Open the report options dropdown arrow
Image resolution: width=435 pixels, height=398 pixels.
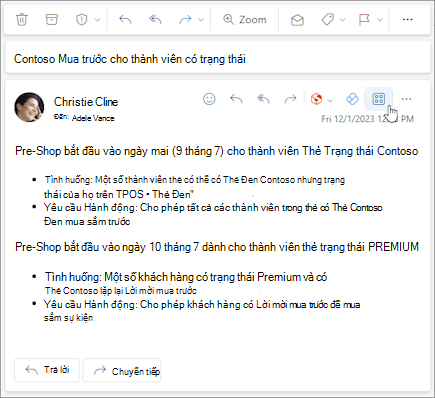click(x=97, y=20)
